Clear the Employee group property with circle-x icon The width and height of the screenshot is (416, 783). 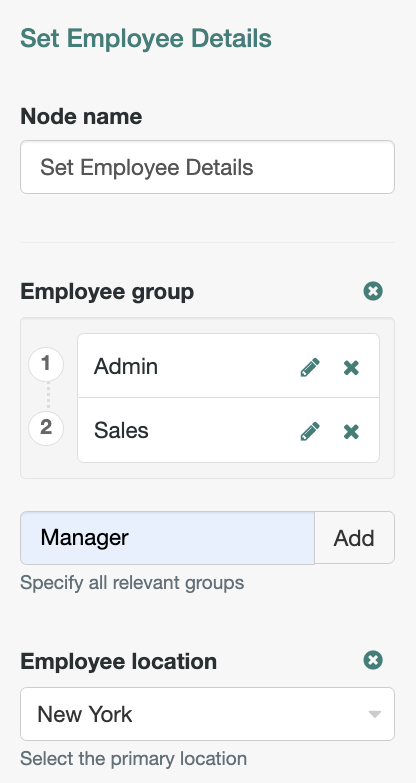pyautogui.click(x=373, y=291)
